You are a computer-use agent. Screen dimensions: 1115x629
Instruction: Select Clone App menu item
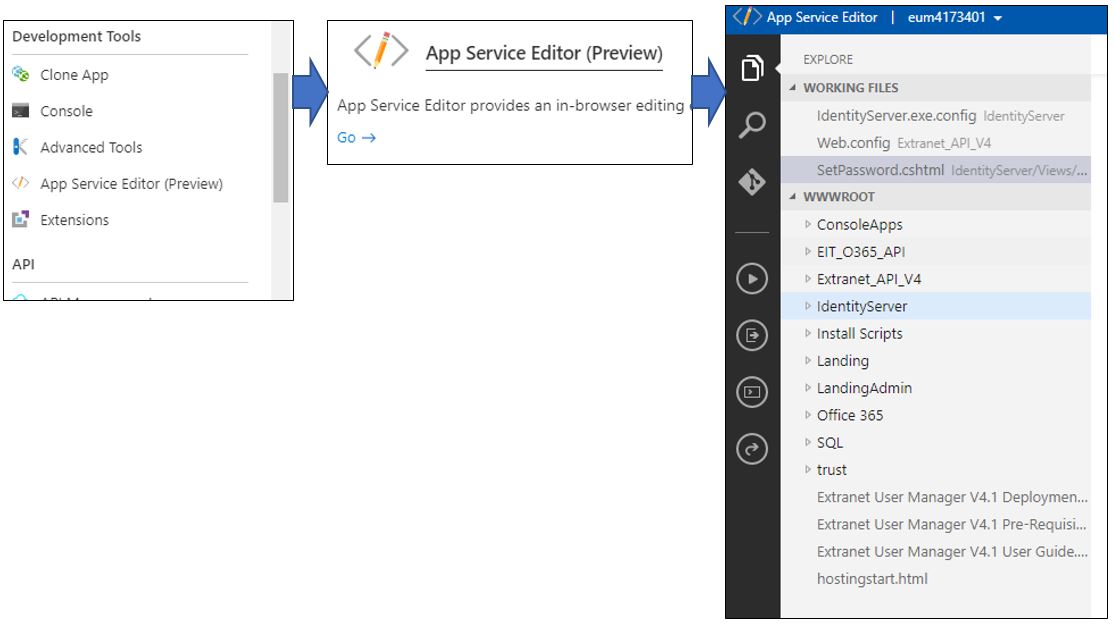click(74, 75)
